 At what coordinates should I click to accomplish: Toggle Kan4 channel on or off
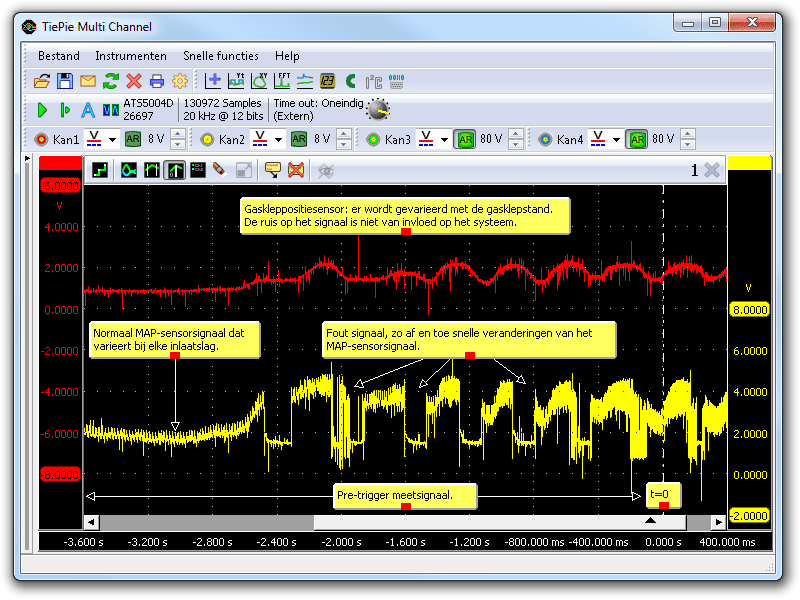545,139
